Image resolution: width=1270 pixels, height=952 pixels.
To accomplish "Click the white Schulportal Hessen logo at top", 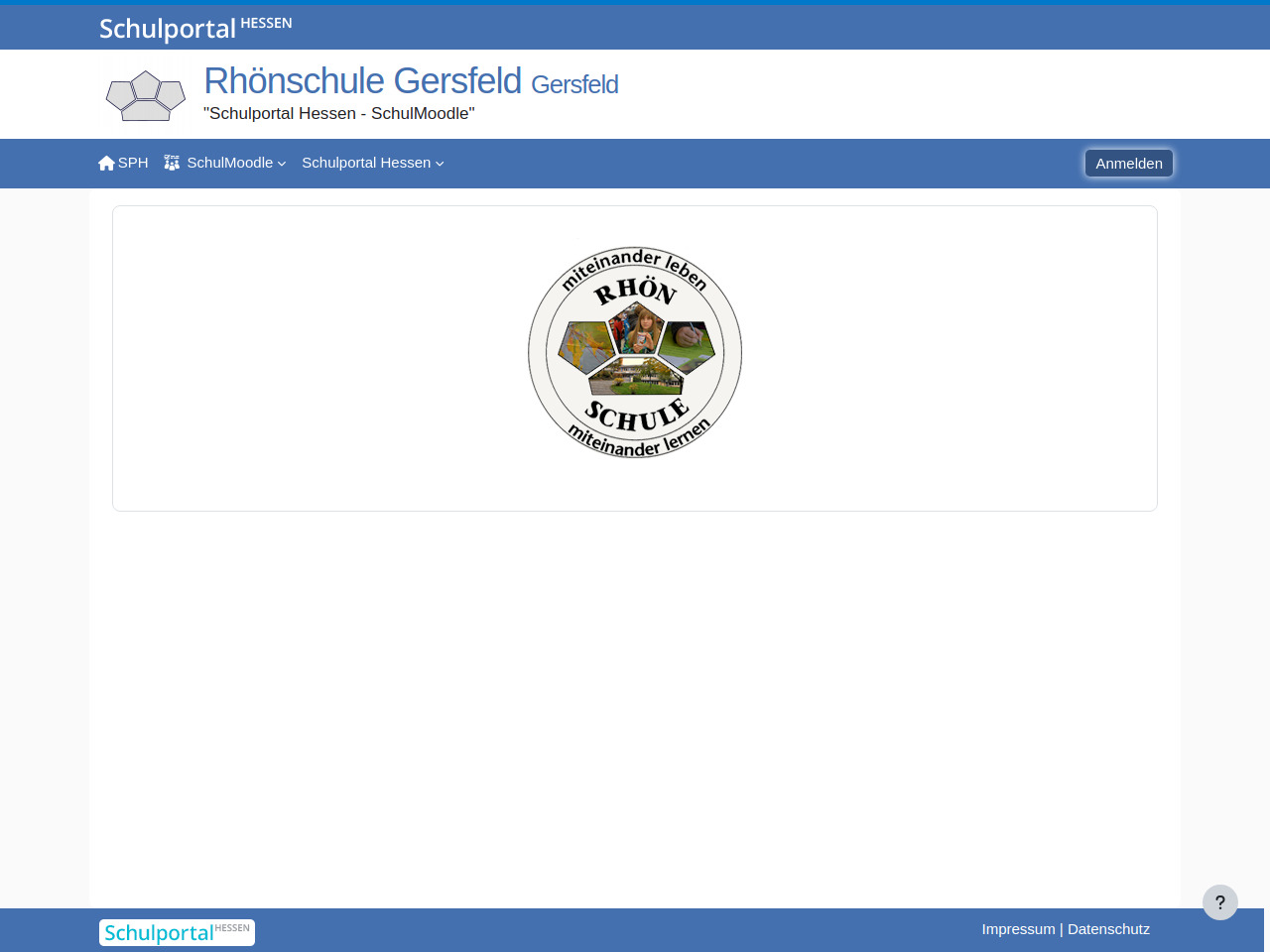I will (x=195, y=28).
